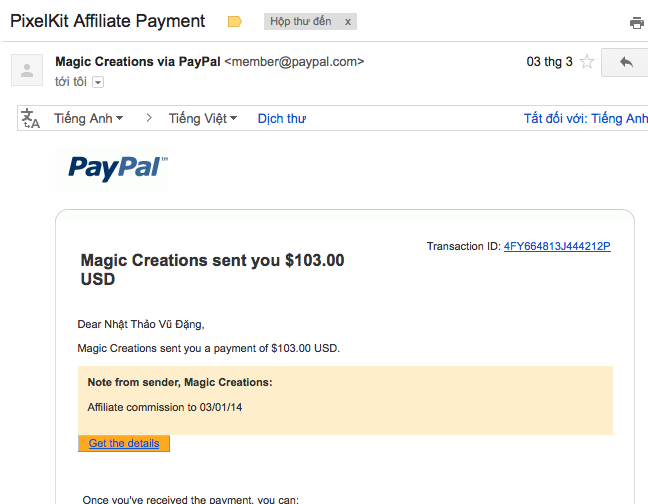
Task: Click the Tắt đối với: Tiếng Anh link
Action: (586, 118)
